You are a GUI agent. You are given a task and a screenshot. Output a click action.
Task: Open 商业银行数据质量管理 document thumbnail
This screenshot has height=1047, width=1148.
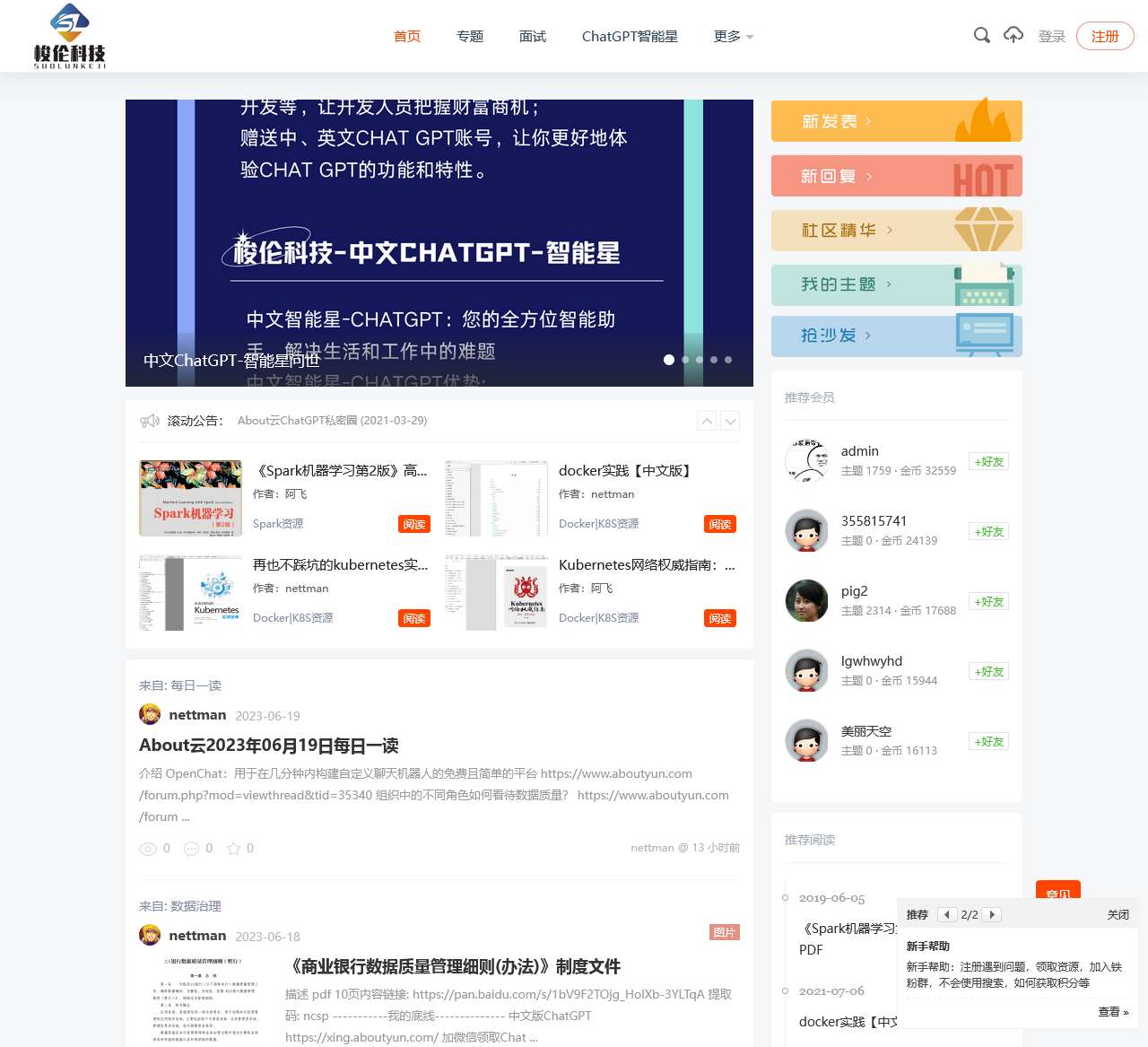204,1000
